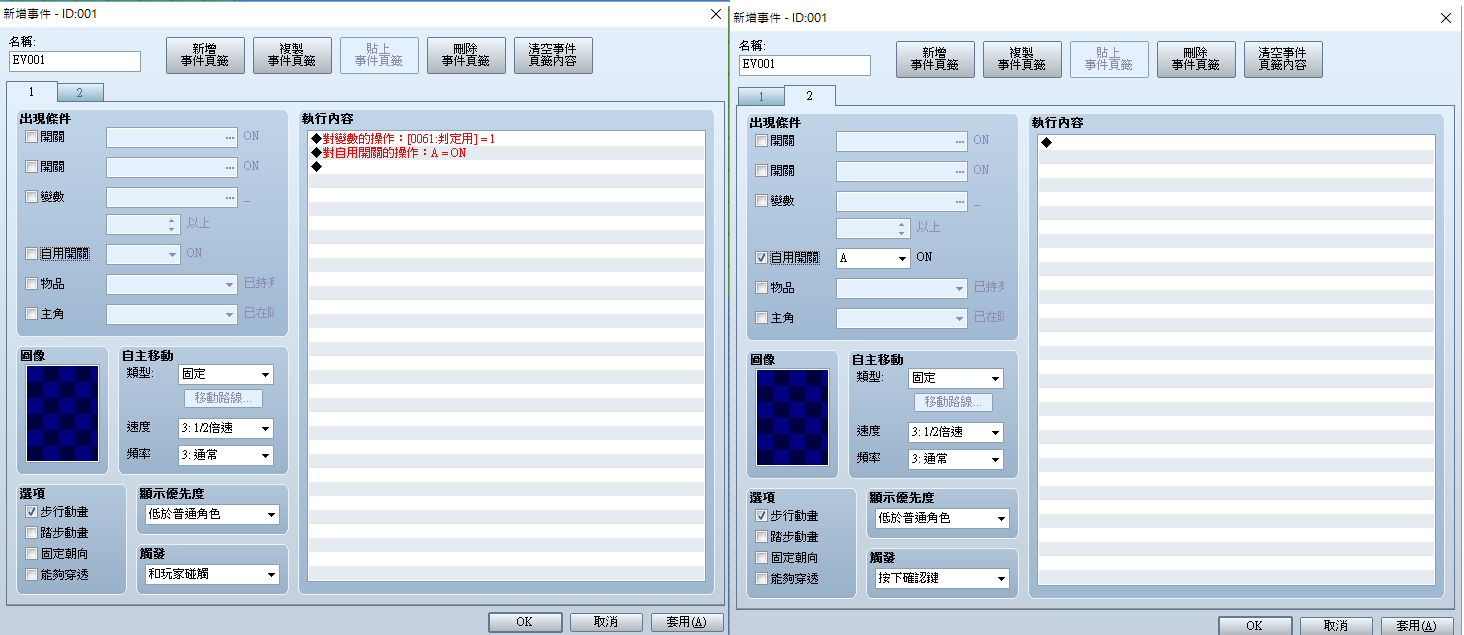Click 新增事件頁籤 in the left window

tap(205, 55)
